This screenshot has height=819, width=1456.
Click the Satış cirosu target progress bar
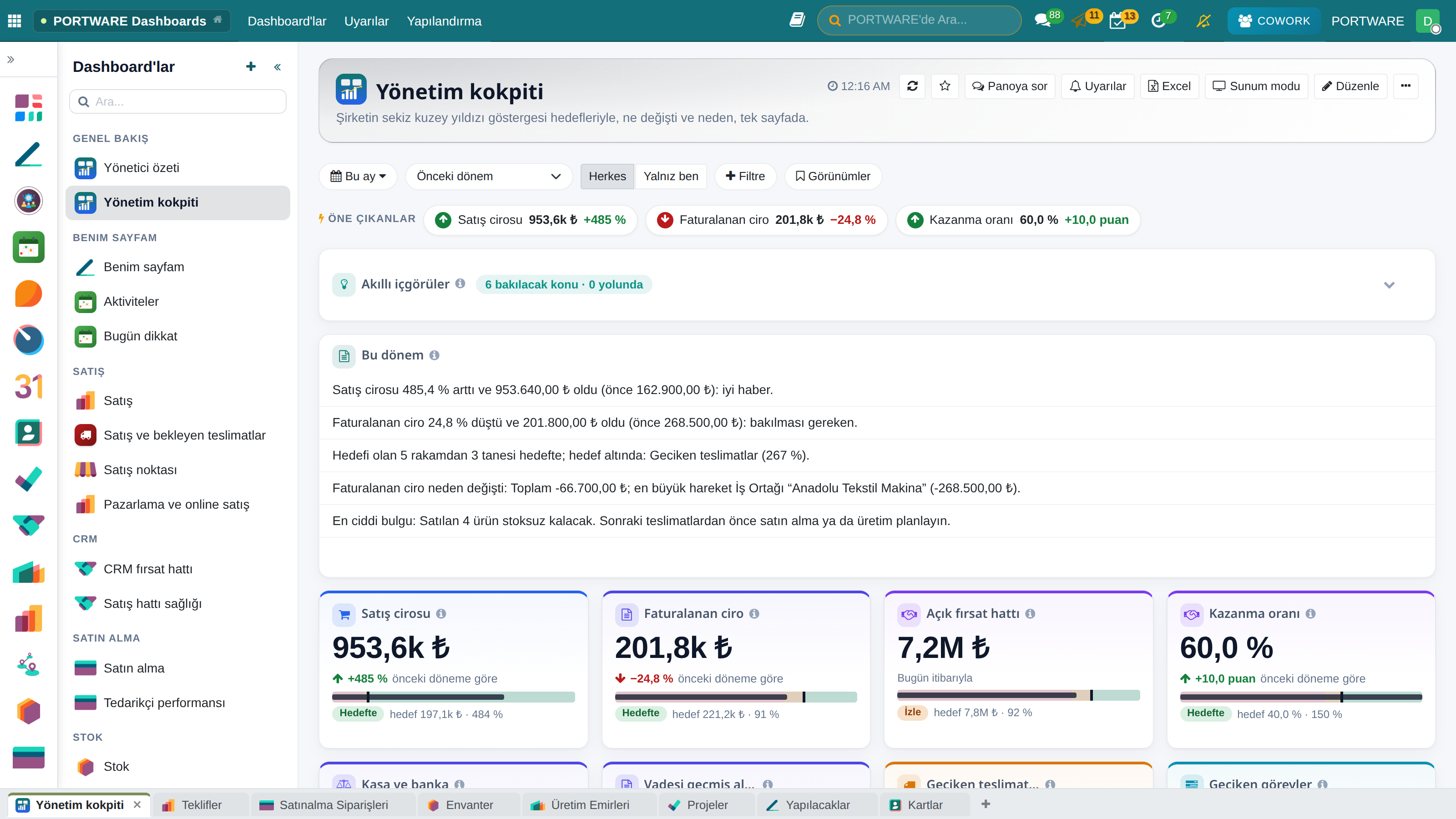[x=453, y=697]
